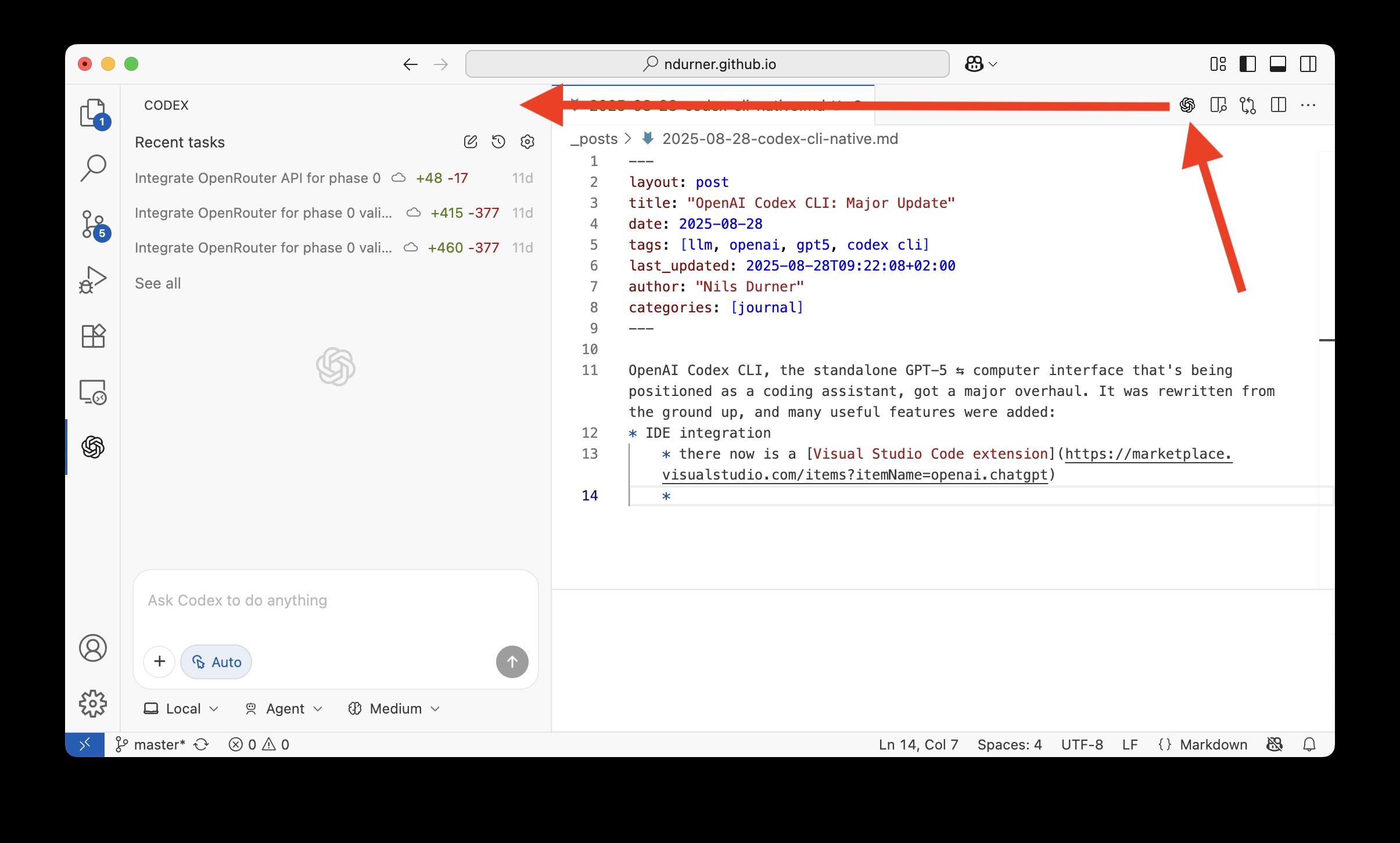Click the title line "OpenAI Codex CLI: Major Update"
Image resolution: width=1400 pixels, height=843 pixels.
[x=791, y=203]
